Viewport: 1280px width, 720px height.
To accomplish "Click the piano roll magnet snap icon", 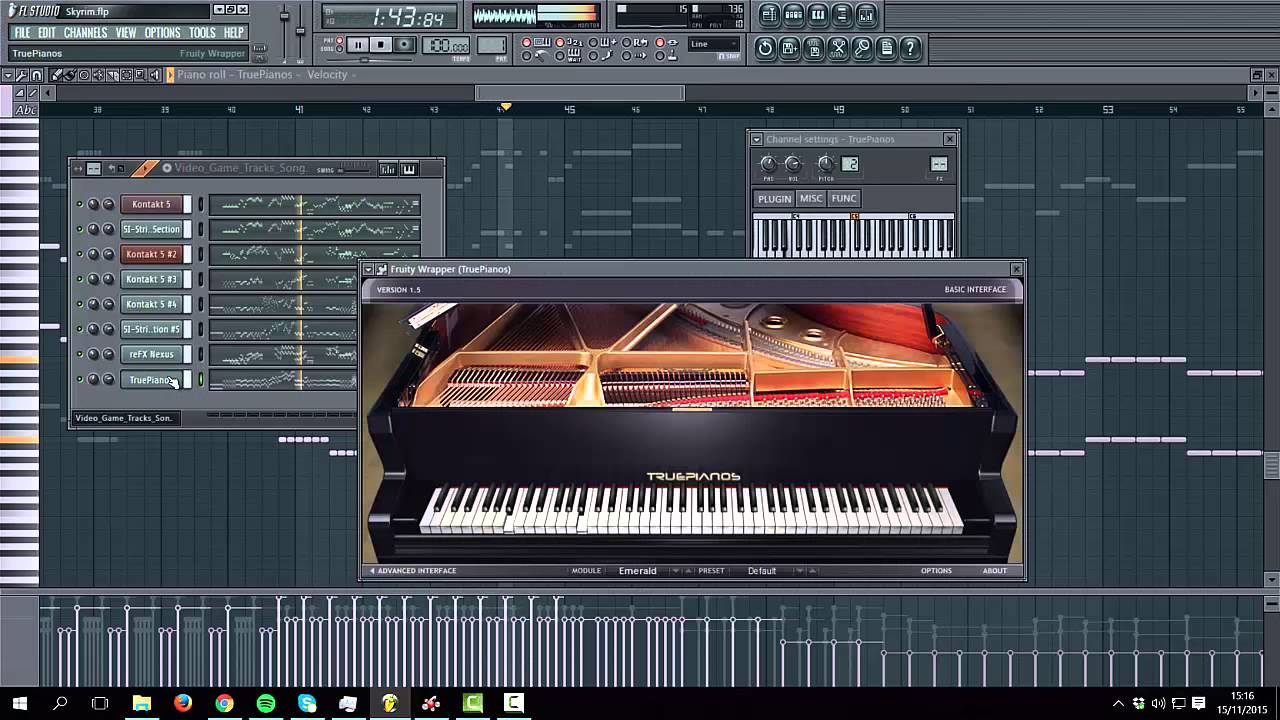I will [x=36, y=75].
